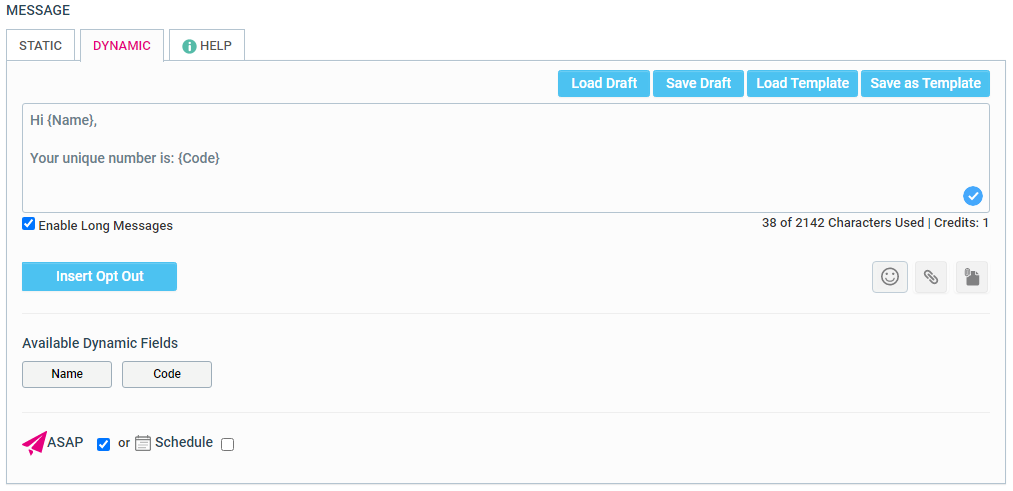Enable the Schedule checkbox

point(227,444)
